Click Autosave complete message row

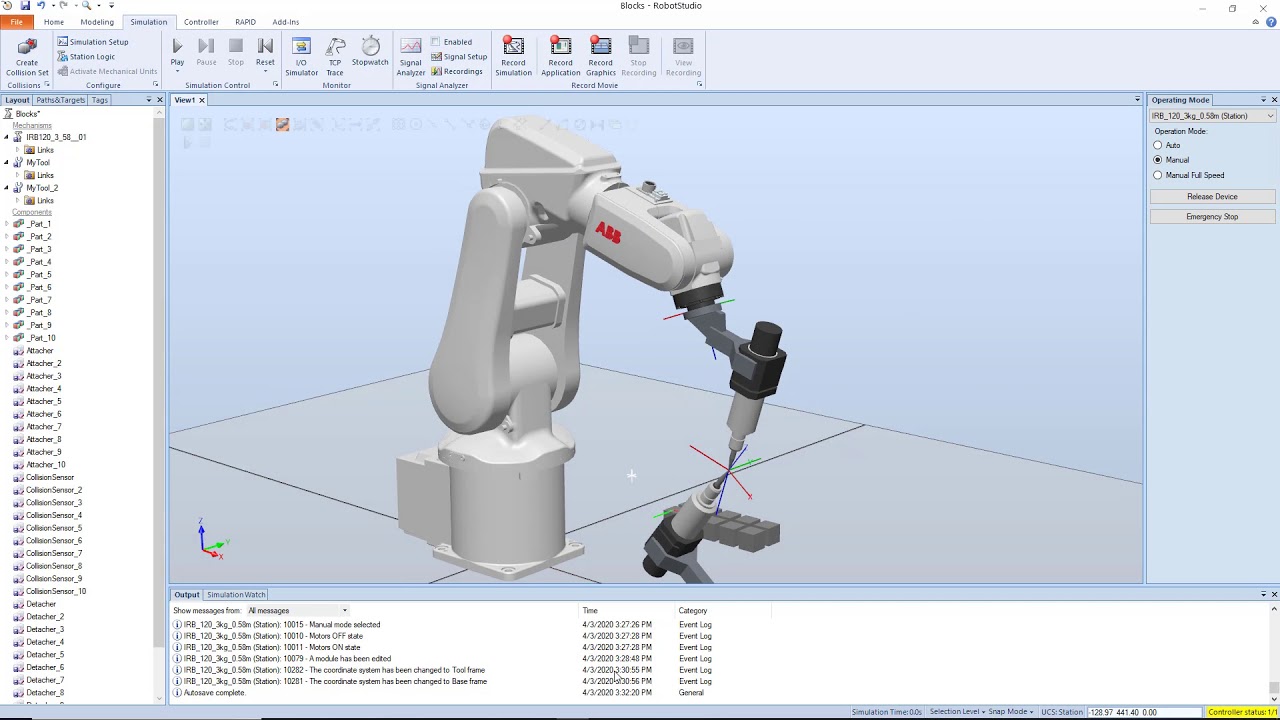215,693
